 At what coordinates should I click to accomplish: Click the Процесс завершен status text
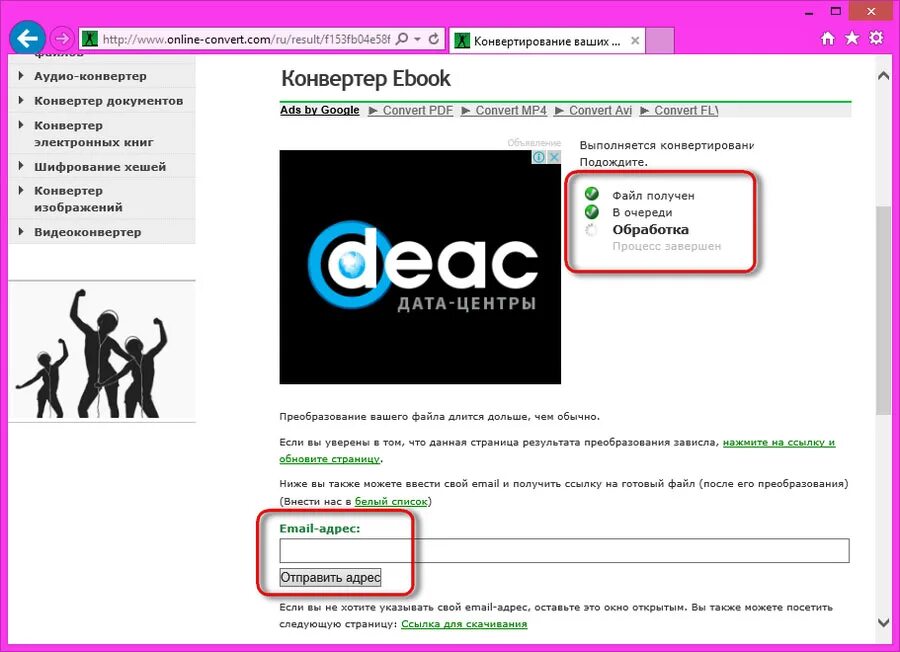[666, 246]
